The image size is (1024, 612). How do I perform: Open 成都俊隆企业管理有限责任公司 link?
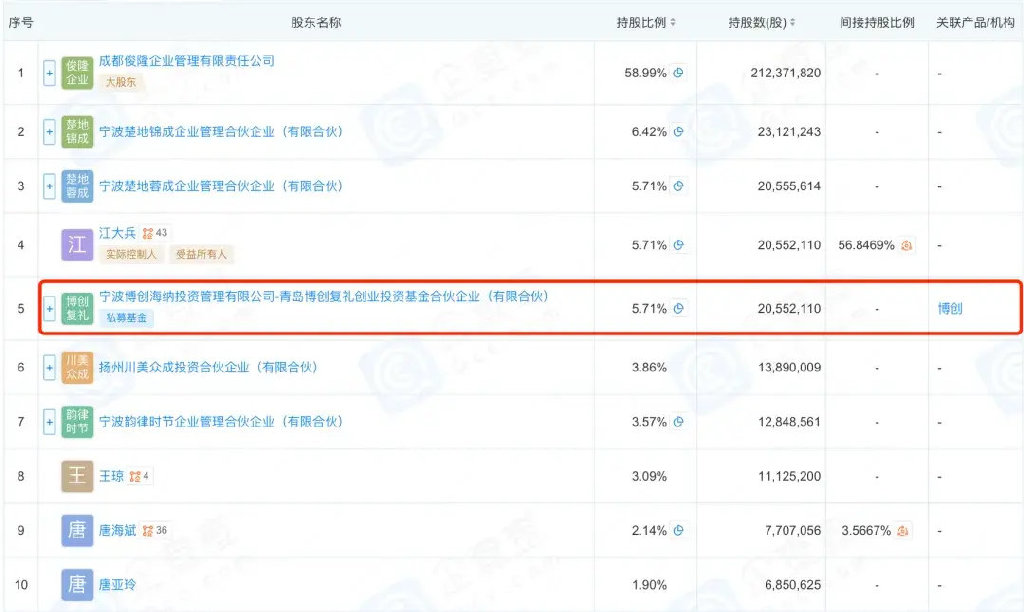[187, 61]
